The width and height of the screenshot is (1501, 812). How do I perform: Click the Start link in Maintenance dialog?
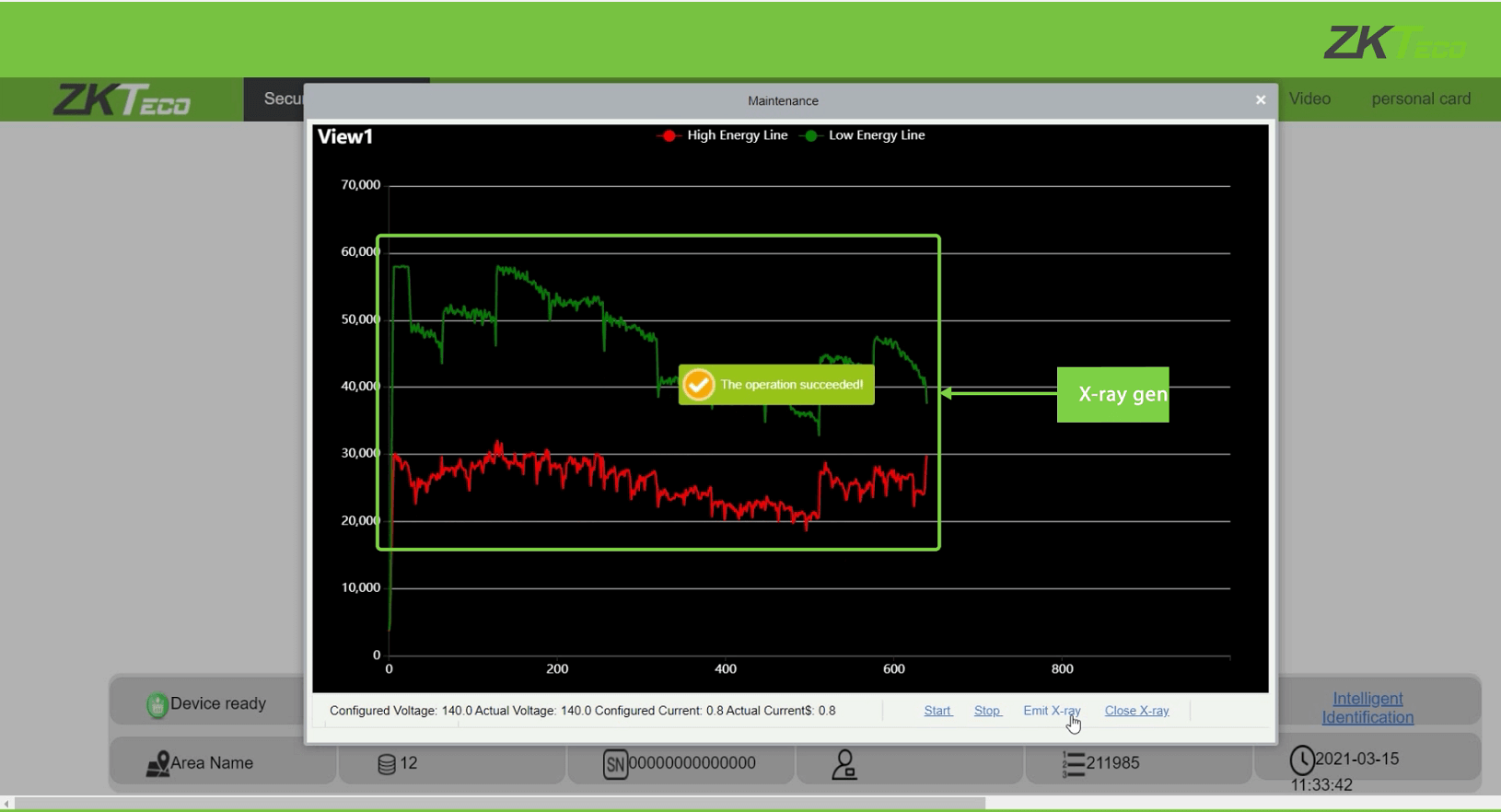[937, 711]
